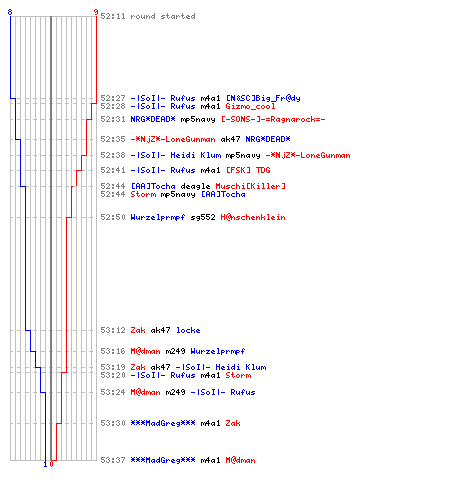Click M@dman at the 53:16 entry
The image size is (450, 500).
(x=145, y=351)
